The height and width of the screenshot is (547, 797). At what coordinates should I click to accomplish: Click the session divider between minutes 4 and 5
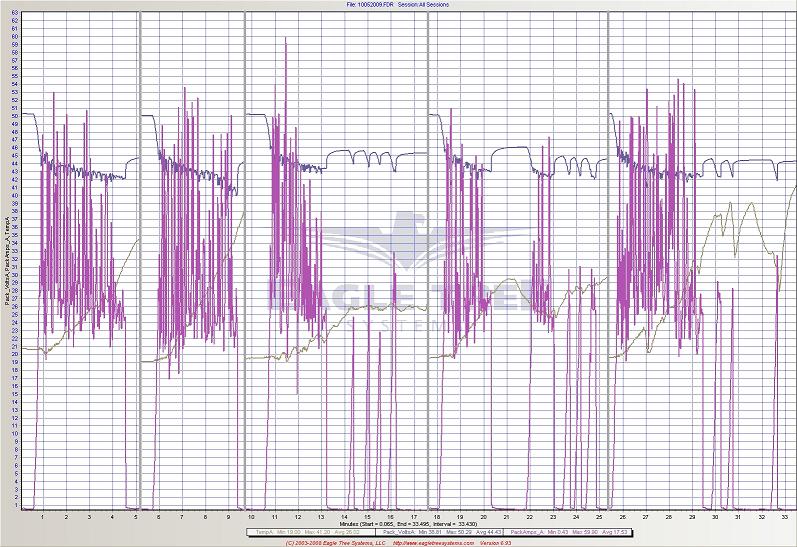coord(139,260)
